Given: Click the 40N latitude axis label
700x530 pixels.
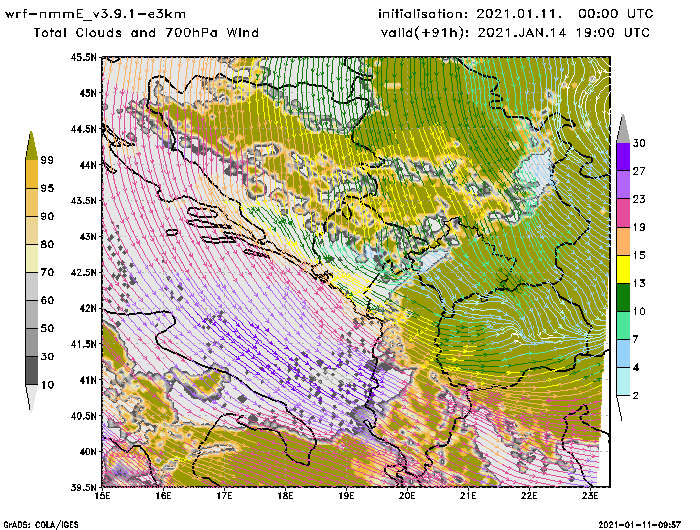Looking at the screenshot, I should 88,451.
